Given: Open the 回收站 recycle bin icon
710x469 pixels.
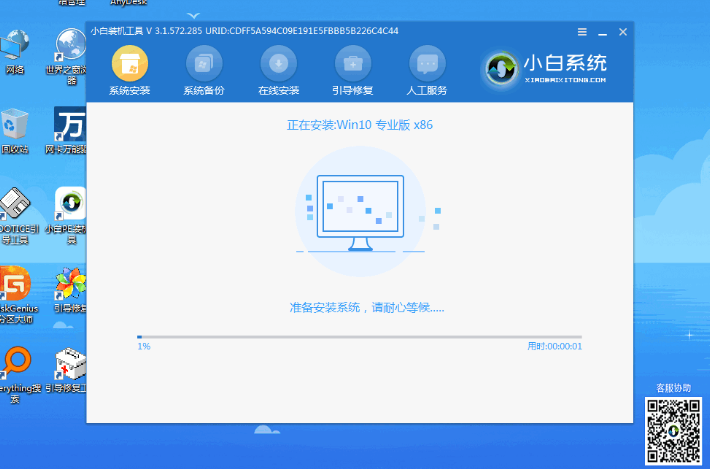Looking at the screenshot, I should coord(15,130).
